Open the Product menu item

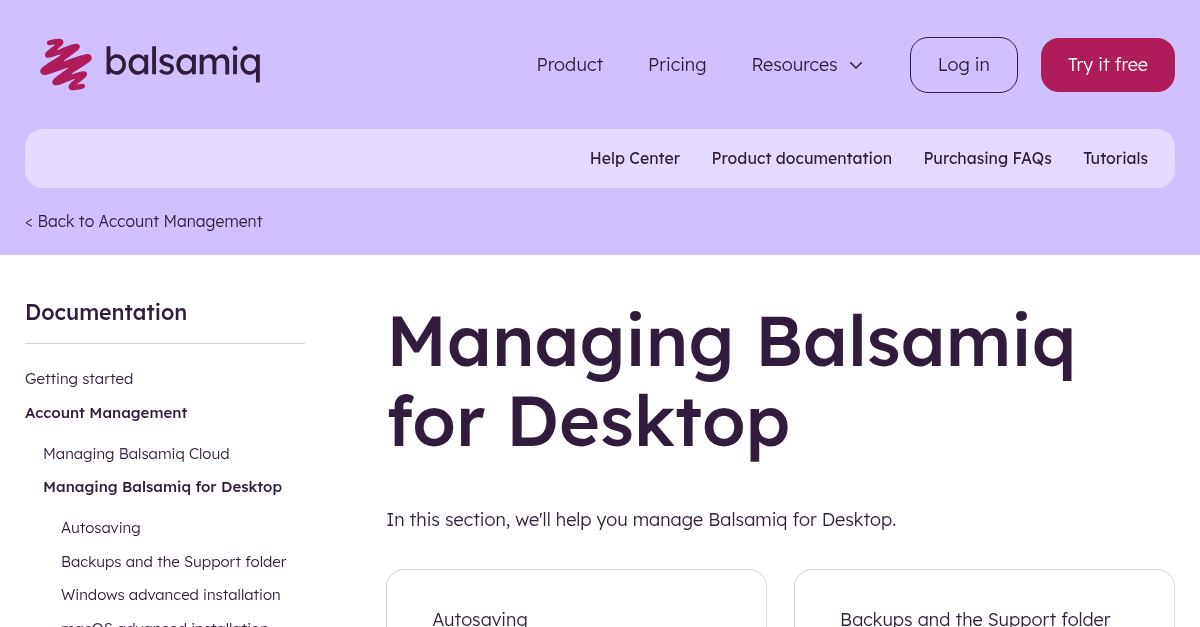[569, 64]
